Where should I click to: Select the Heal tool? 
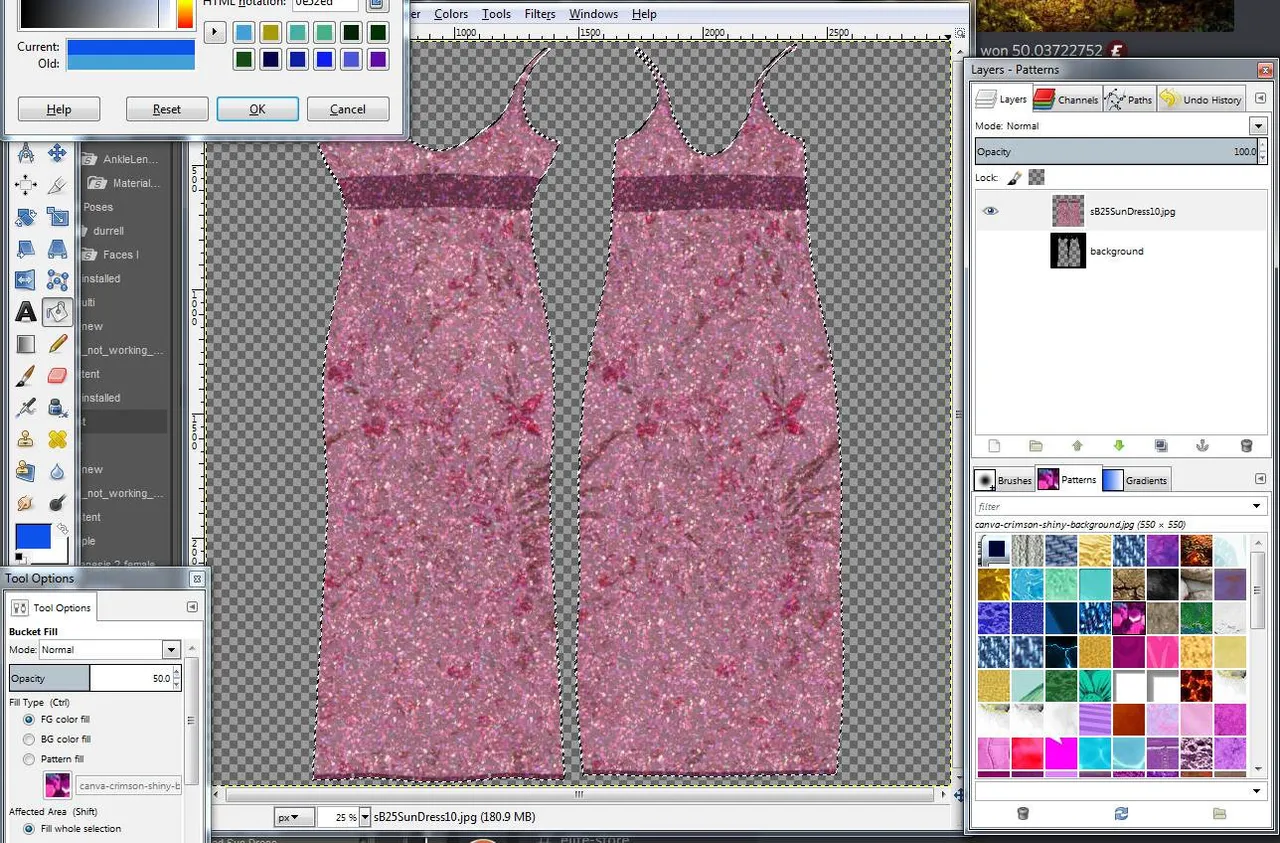[x=57, y=439]
